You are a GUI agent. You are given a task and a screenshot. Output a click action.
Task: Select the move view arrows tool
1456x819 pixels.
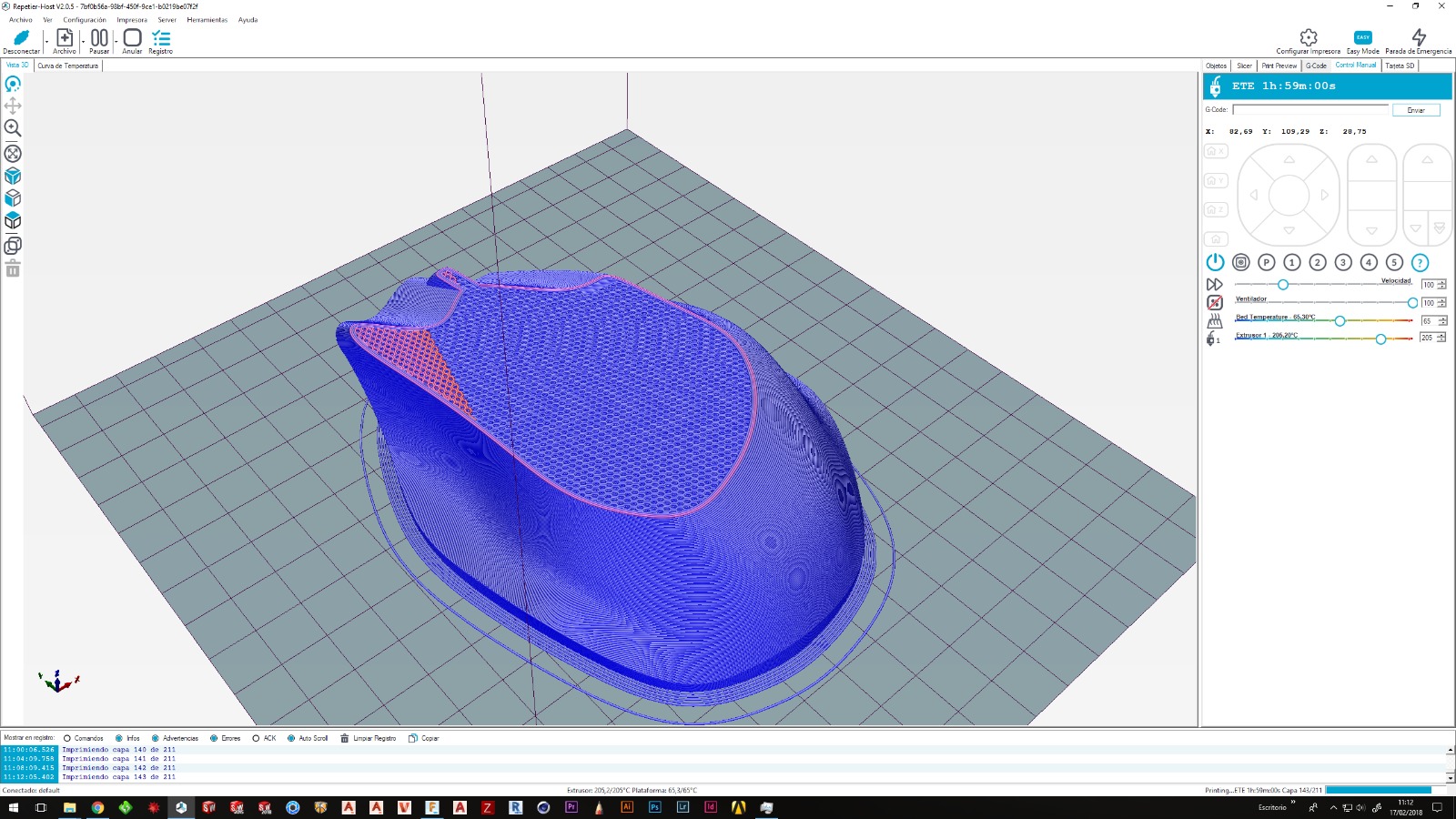point(13,106)
